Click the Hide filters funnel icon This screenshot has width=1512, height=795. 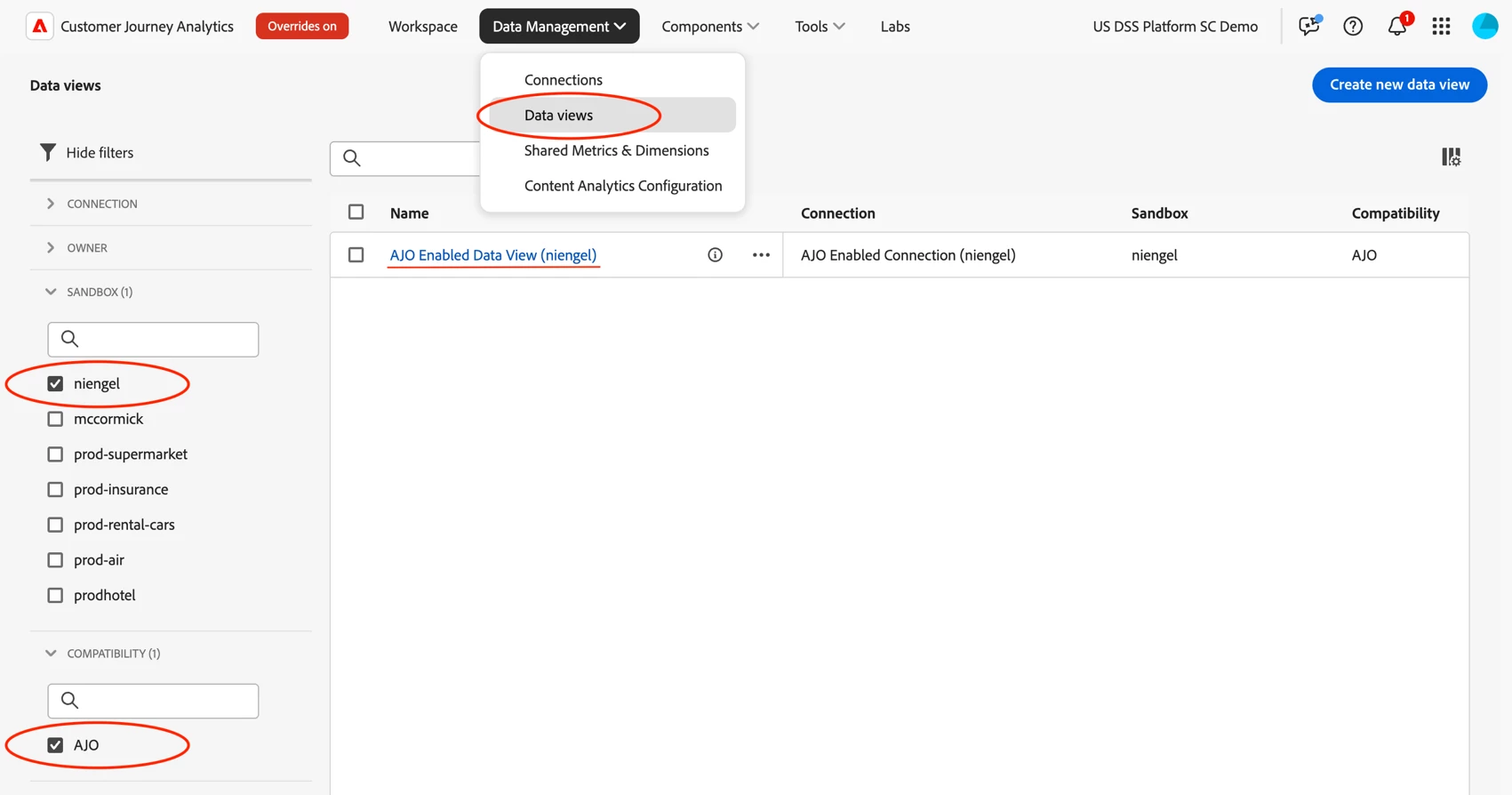(48, 153)
